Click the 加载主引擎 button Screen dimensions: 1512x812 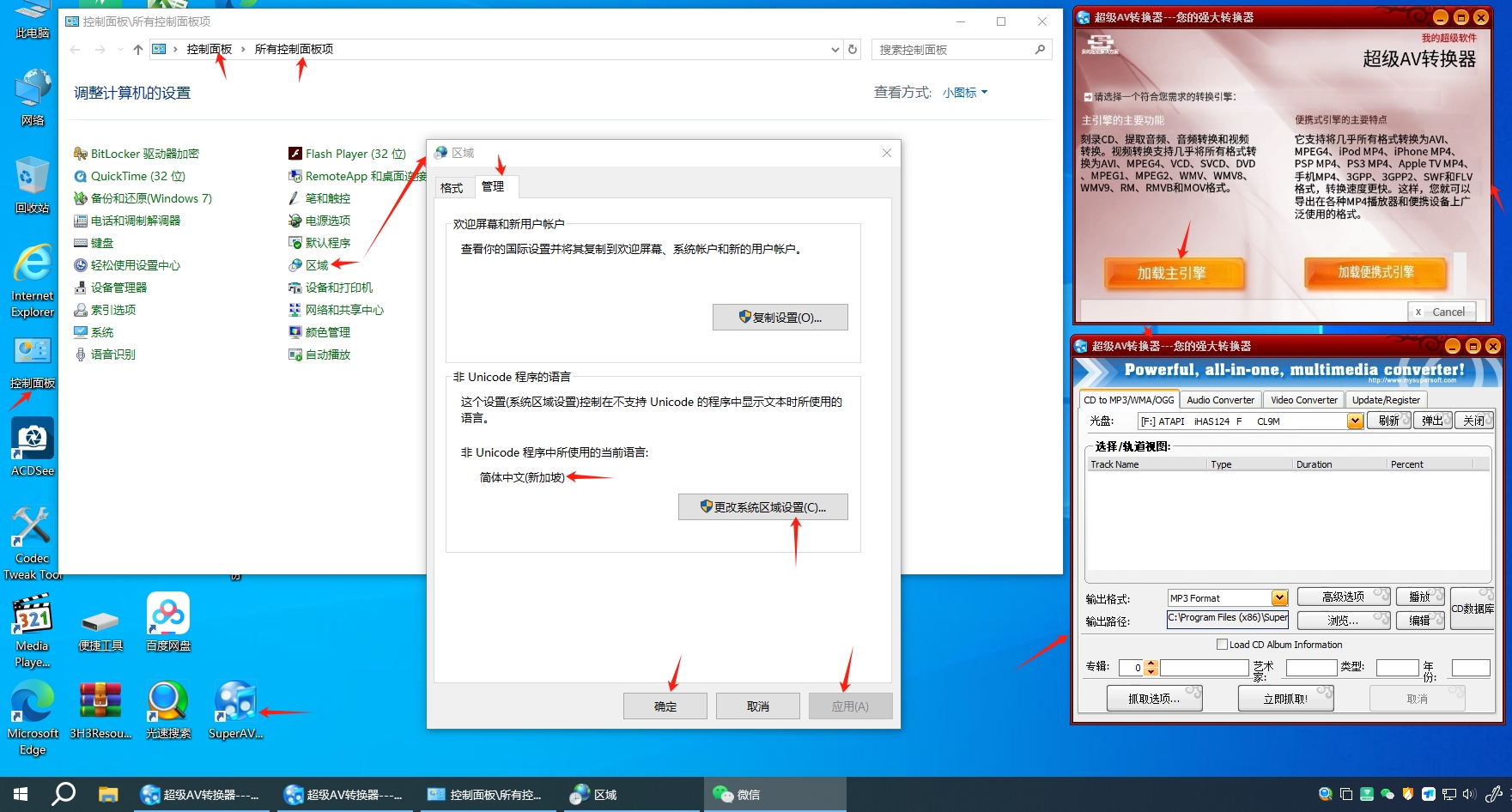pyautogui.click(x=1173, y=273)
